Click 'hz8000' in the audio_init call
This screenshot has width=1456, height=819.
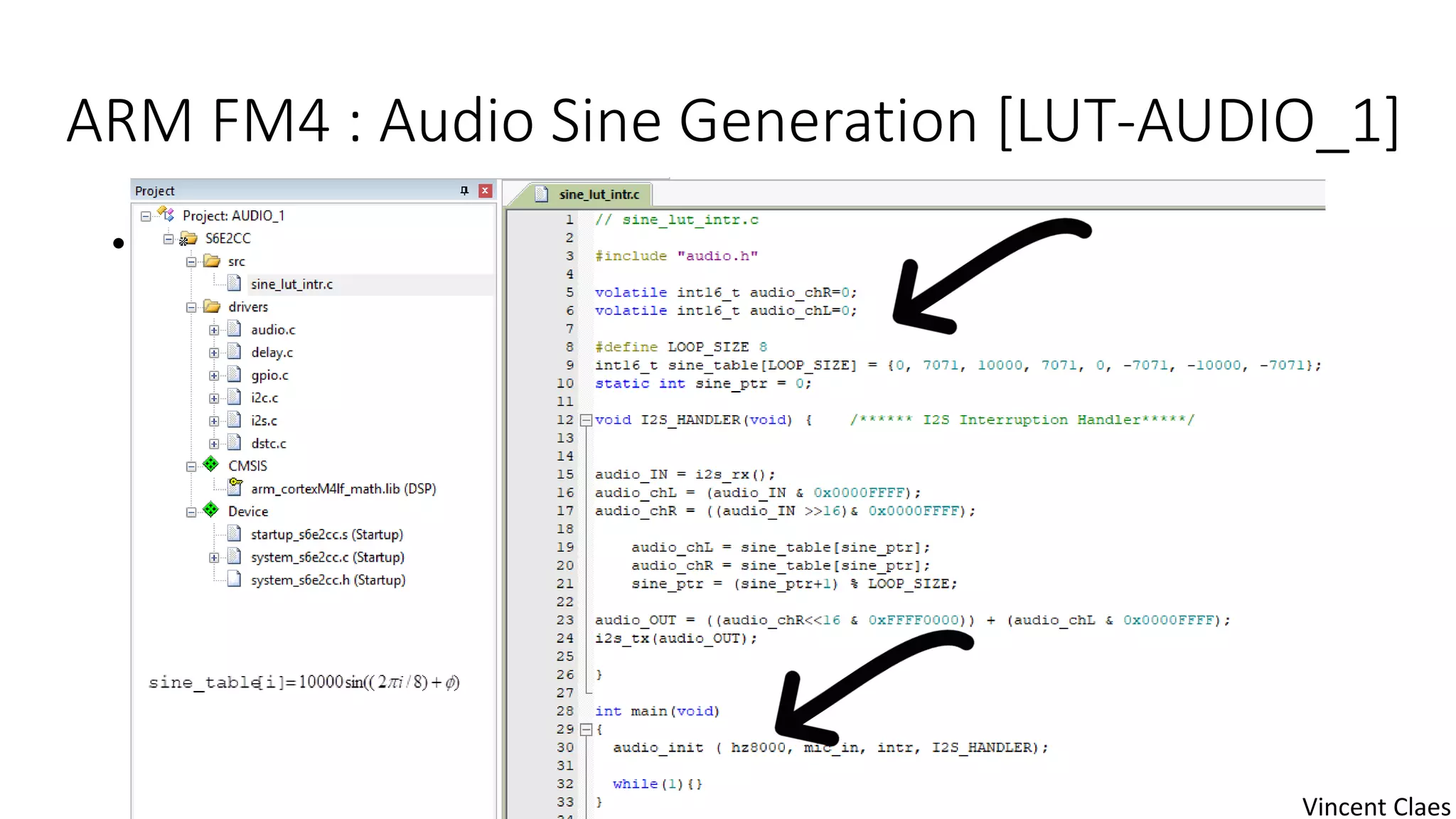[758, 747]
